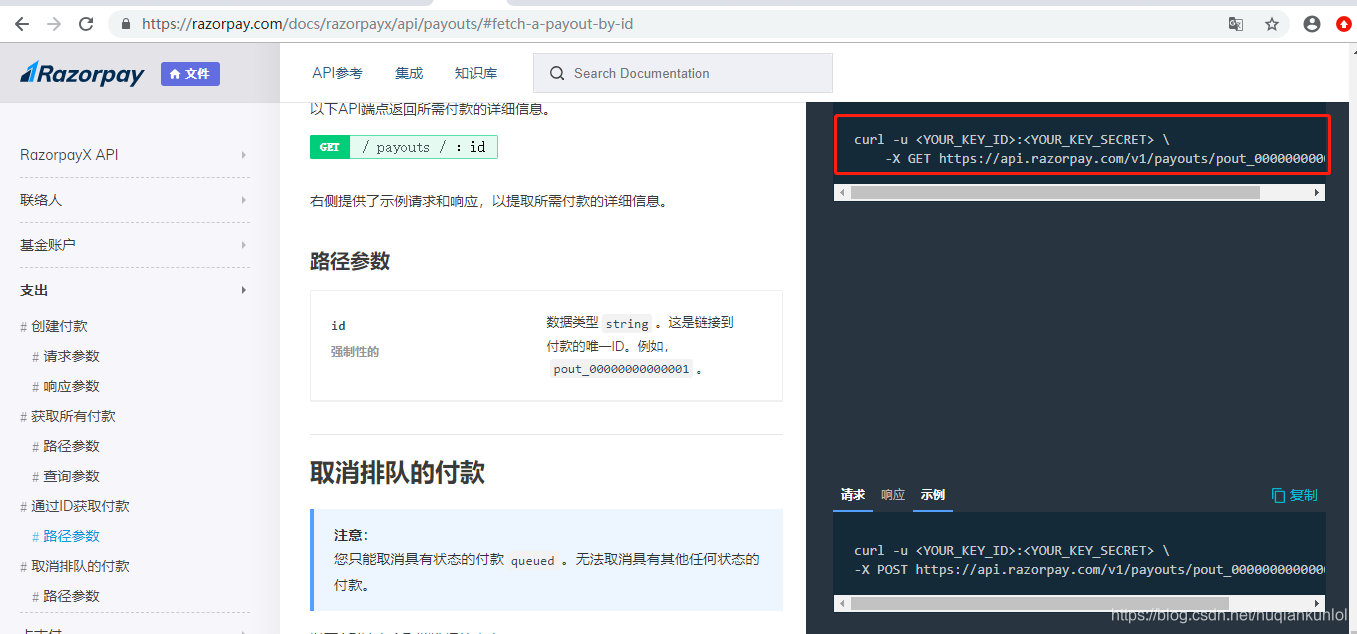Click the 路径参数 heading
Viewport: 1357px width, 634px height.
[350, 261]
